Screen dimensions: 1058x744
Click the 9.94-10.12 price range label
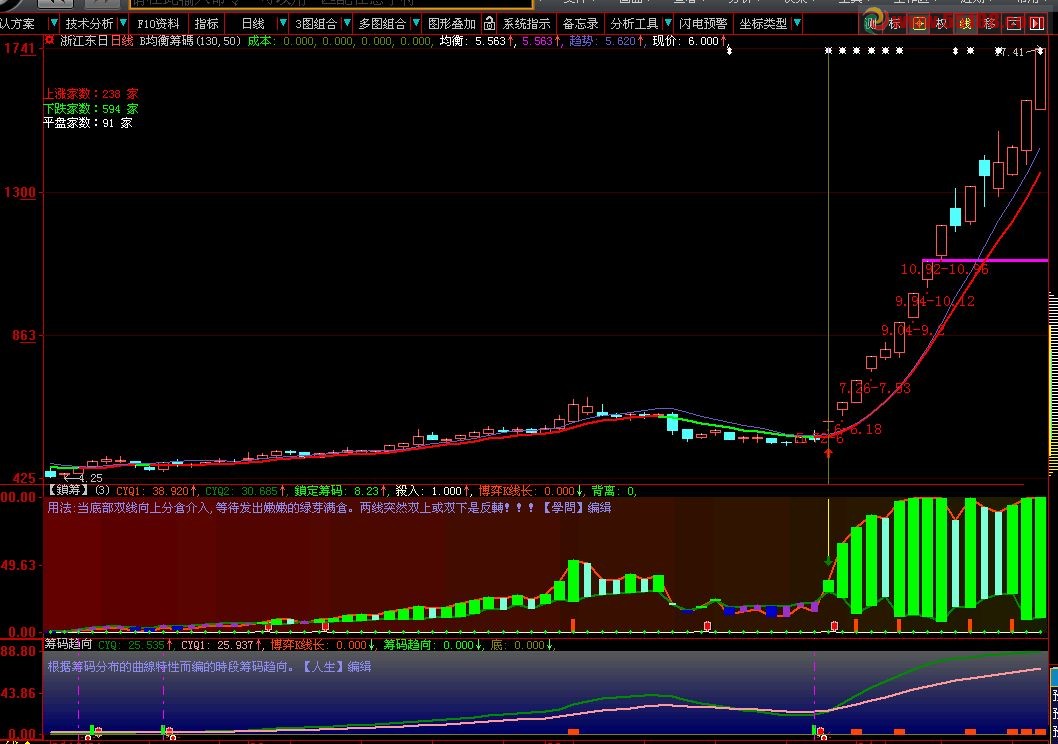pos(935,301)
